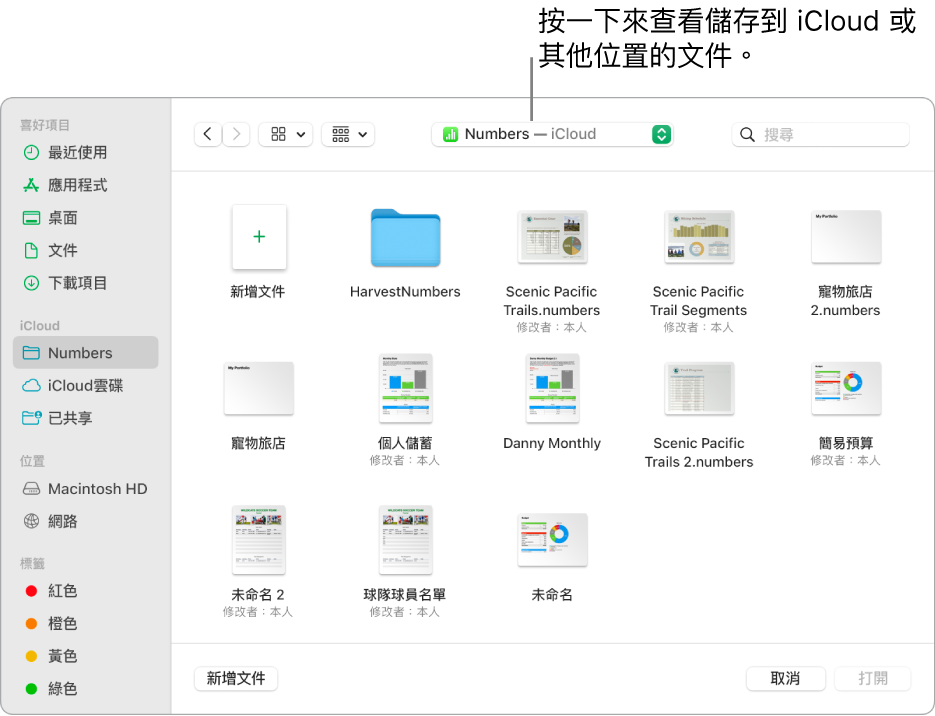The image size is (935, 716).
Task: Click the bottom-left 新增文件 button
Action: (236, 678)
